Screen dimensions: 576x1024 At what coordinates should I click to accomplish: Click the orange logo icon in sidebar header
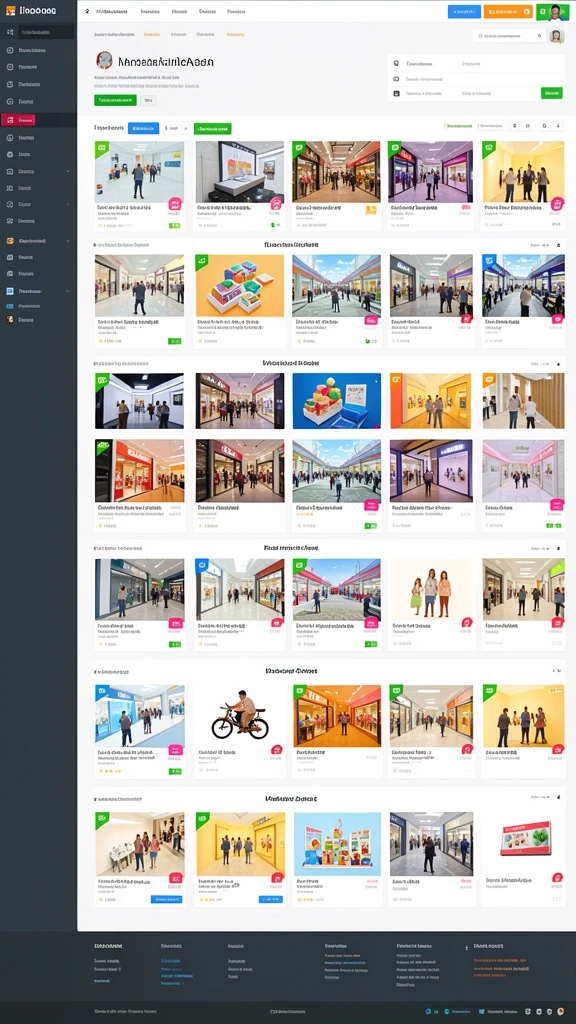pos(10,10)
